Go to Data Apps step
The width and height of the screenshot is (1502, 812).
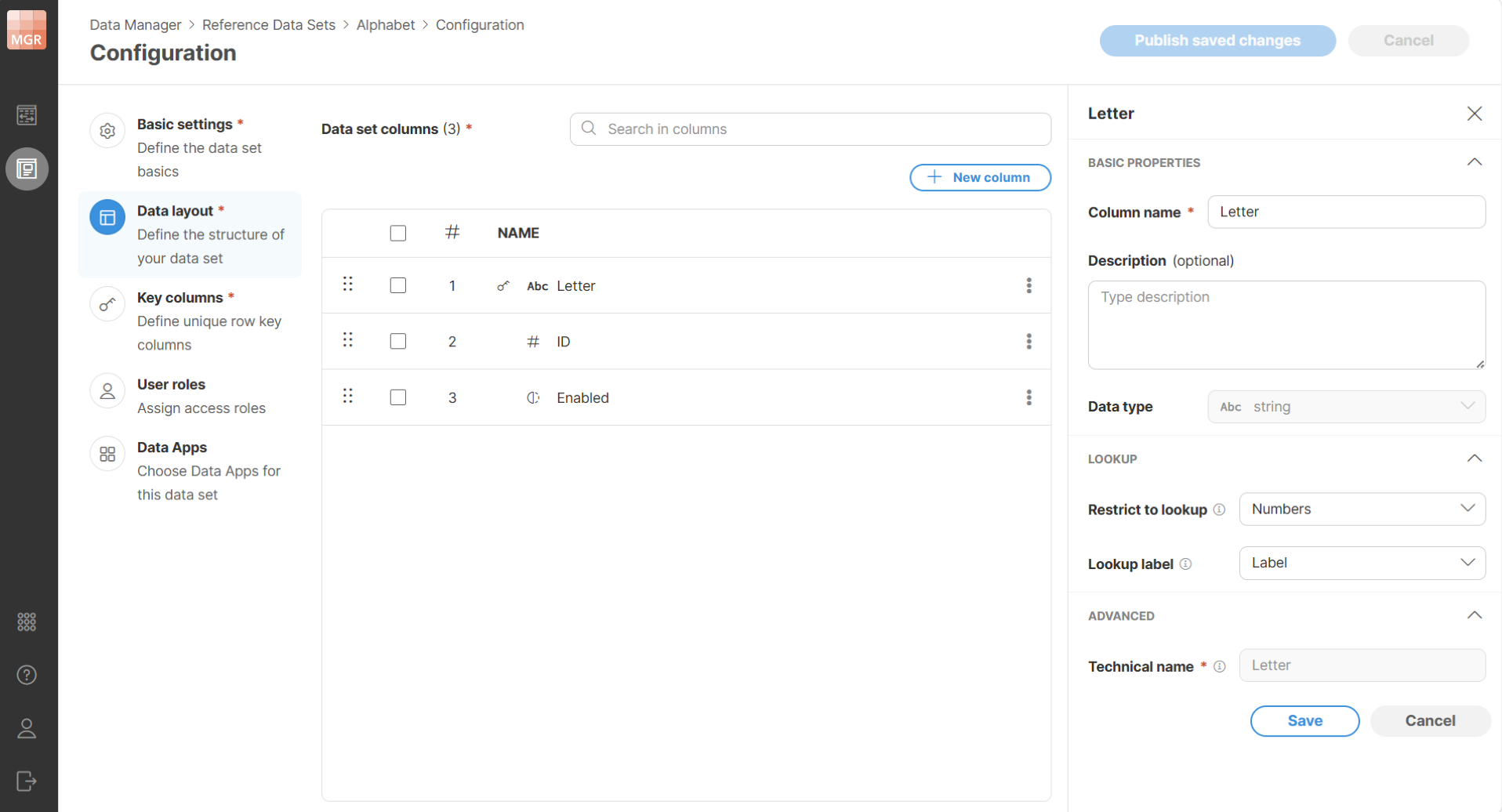point(190,470)
